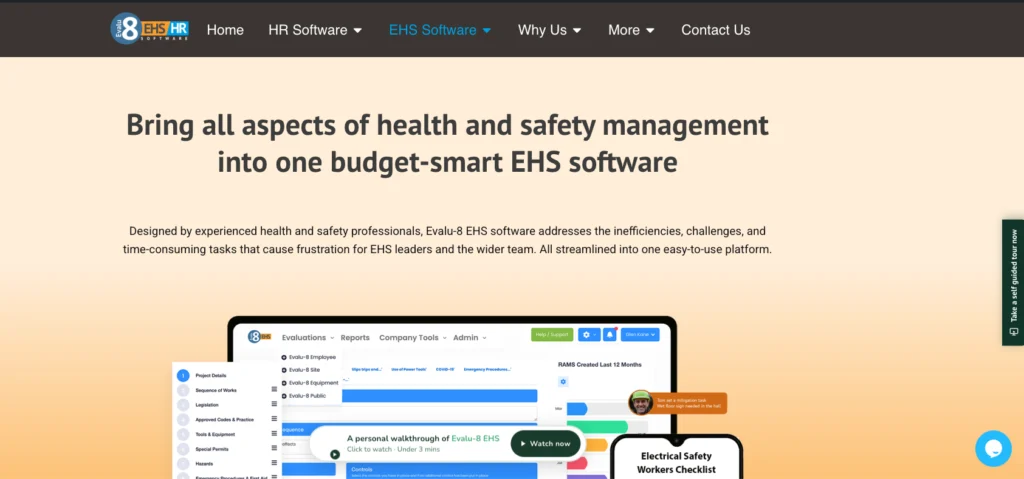The height and width of the screenshot is (479, 1024).
Task: Click the drag handle beside Tools & Equipment
Action: pos(274,434)
